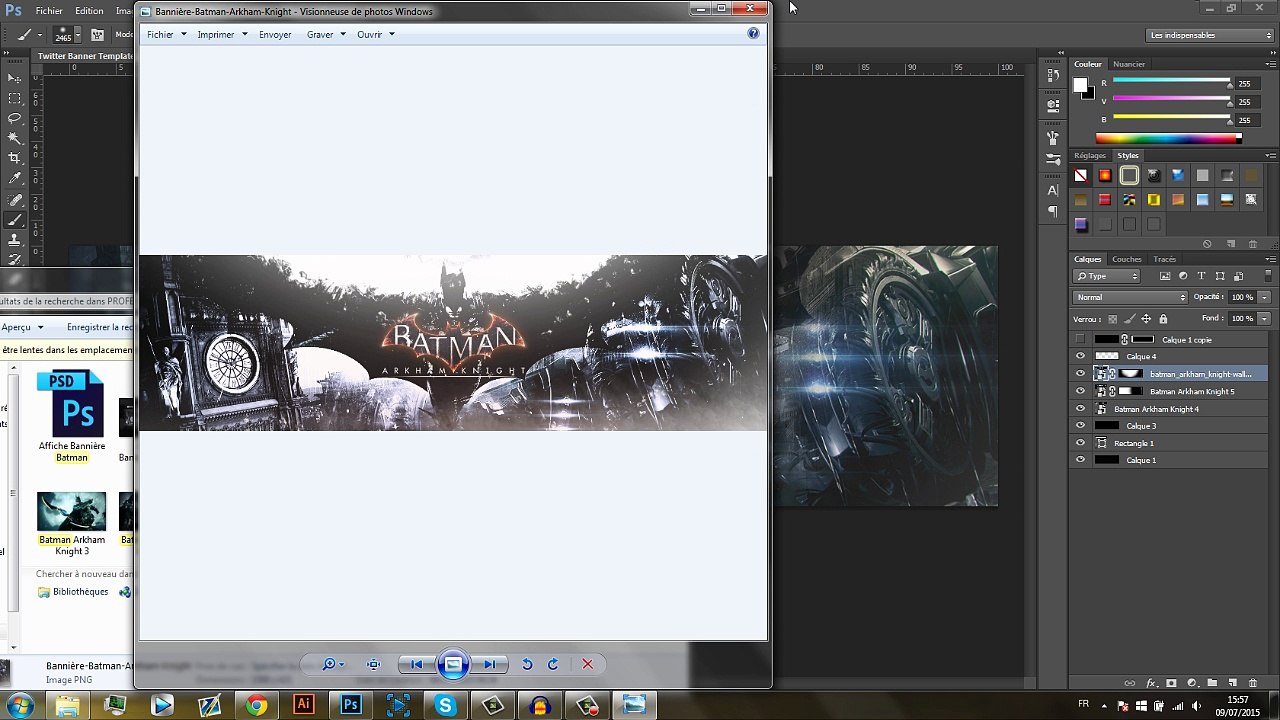1280x720 pixels.
Task: Toggle layer filtering switch on or off
Action: 1266,276
